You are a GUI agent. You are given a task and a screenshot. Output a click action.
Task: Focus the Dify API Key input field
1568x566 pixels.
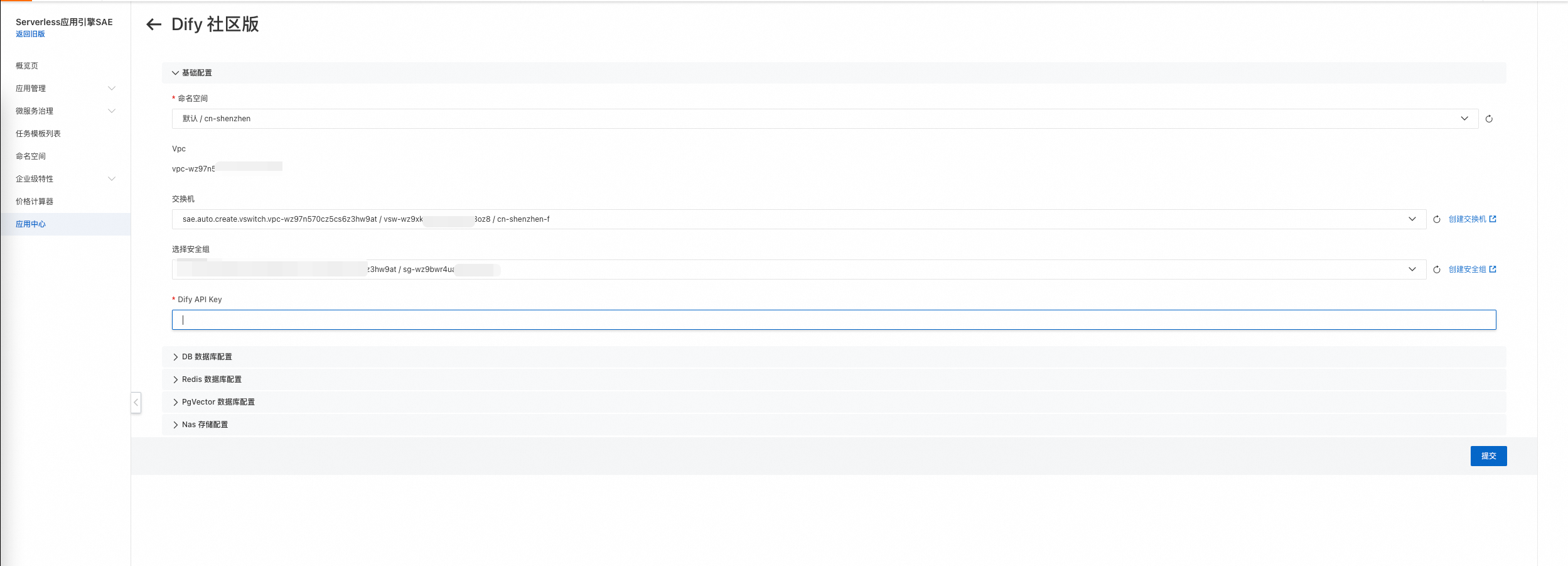coord(834,320)
